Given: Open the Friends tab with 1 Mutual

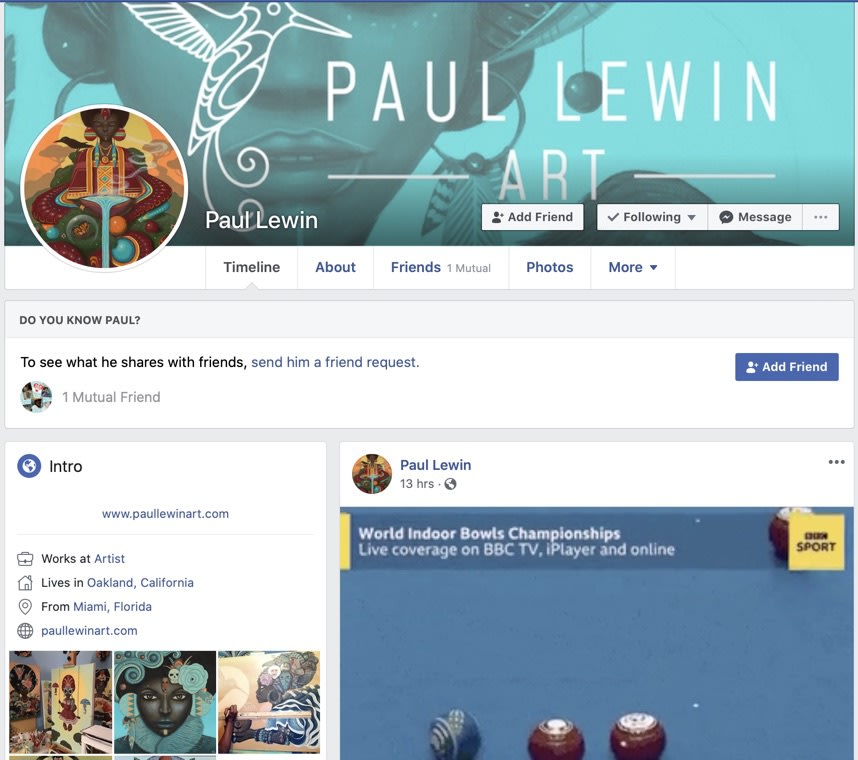Looking at the screenshot, I should [x=440, y=268].
